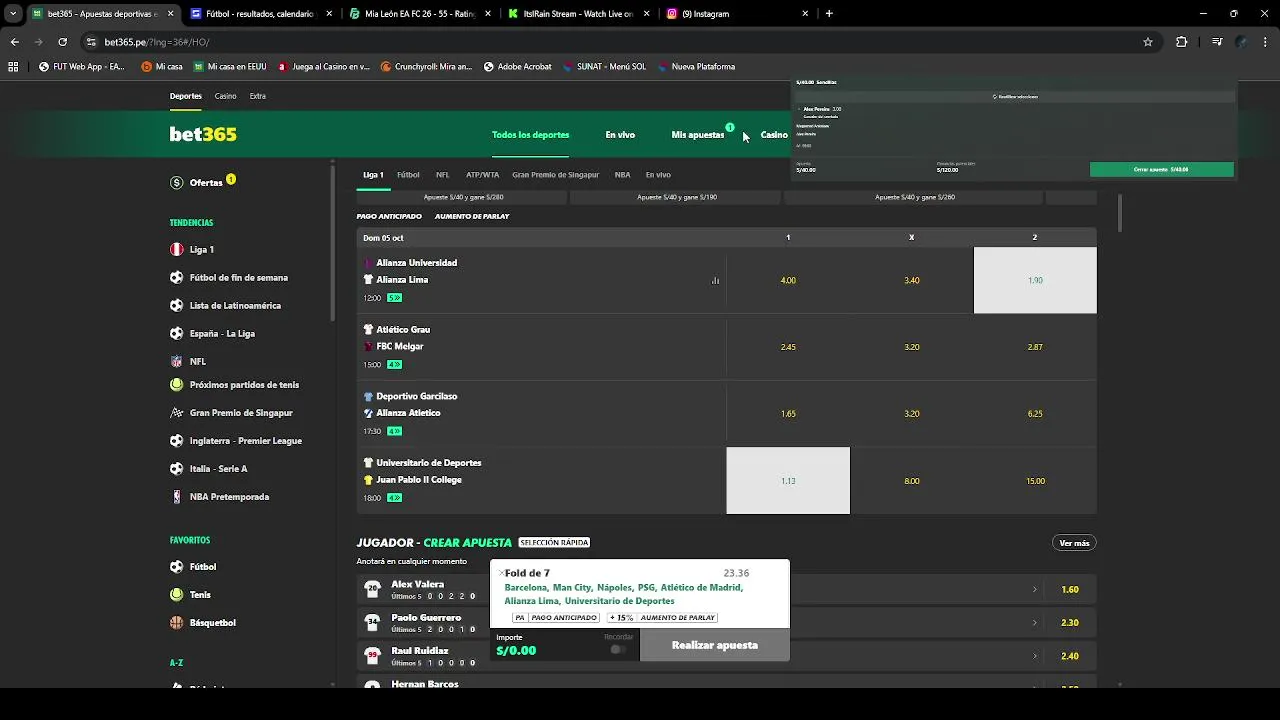The height and width of the screenshot is (720, 1280).
Task: Switch to the Instagram browser tab
Action: 738,14
